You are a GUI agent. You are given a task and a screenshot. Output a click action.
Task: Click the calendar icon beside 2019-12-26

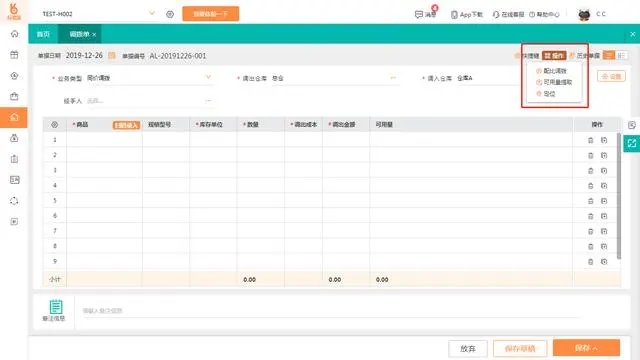pyautogui.click(x=111, y=56)
